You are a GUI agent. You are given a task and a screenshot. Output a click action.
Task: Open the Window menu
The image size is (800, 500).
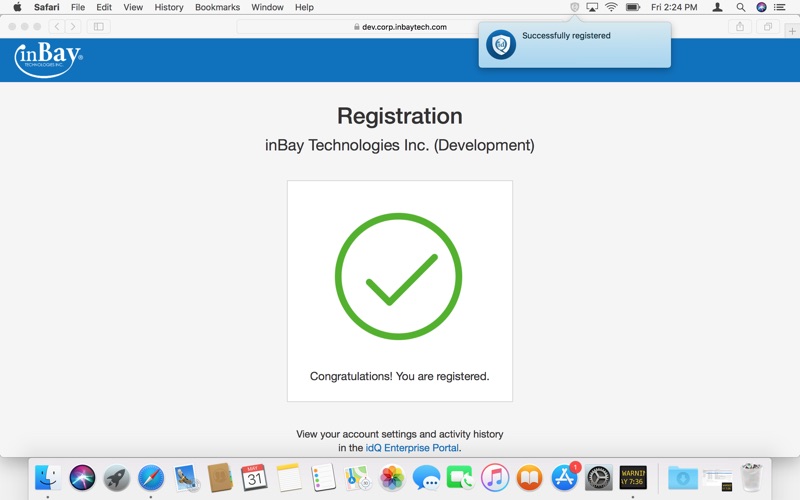pyautogui.click(x=267, y=7)
